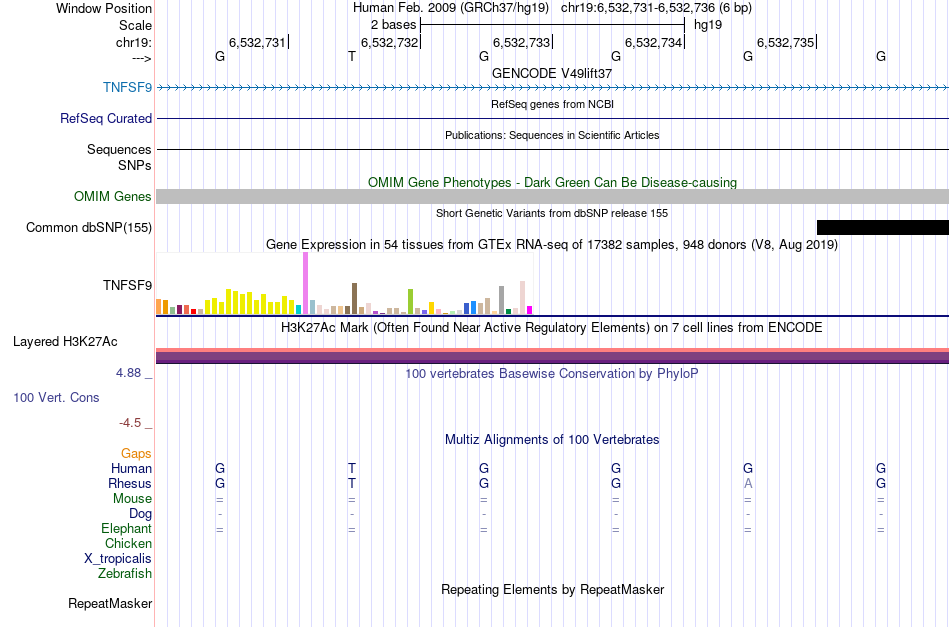Click the Mouse species row label
Image resolution: width=950 pixels, height=627 pixels.
(x=132, y=499)
